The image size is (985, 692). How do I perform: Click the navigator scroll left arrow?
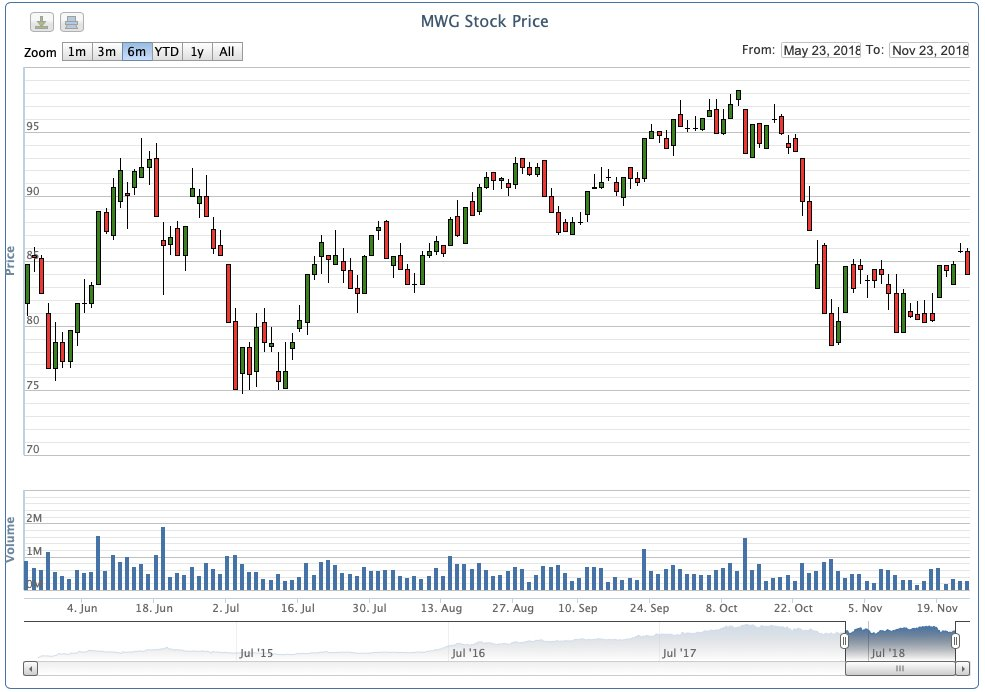click(x=30, y=668)
